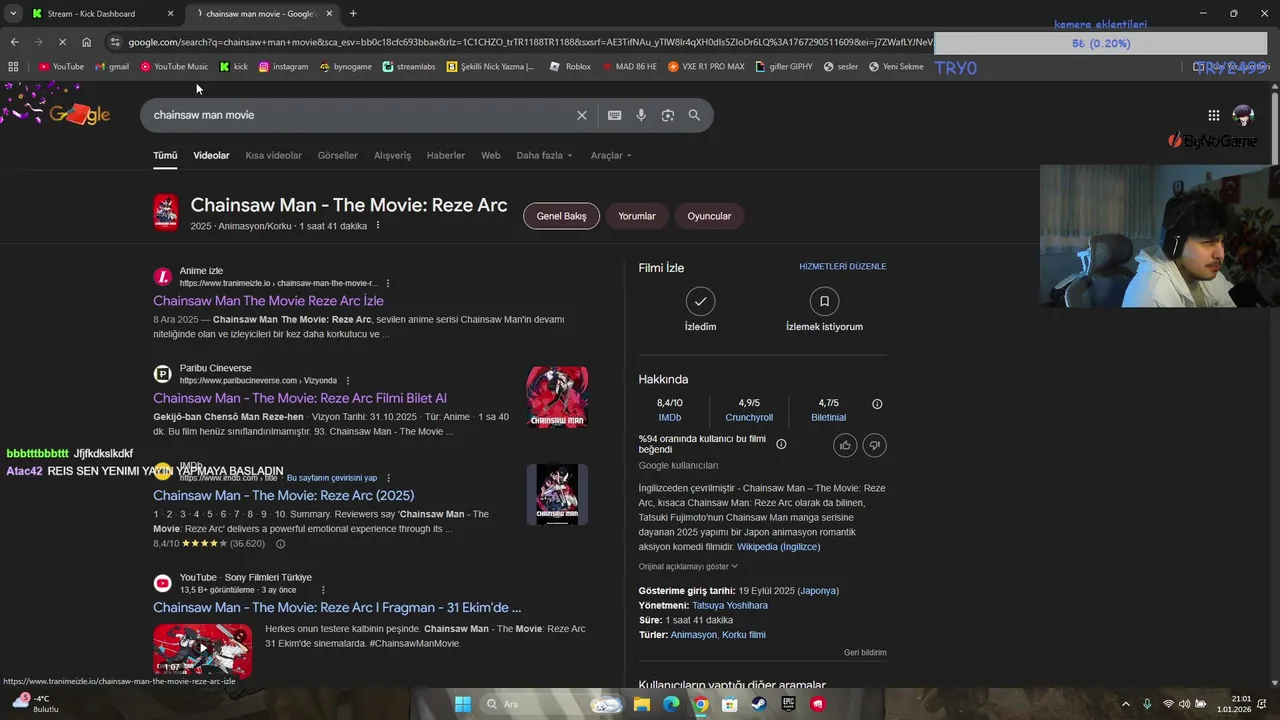Open the Wikipedia (İngilizce) link
The width and height of the screenshot is (1280, 720).
pyautogui.click(x=778, y=547)
